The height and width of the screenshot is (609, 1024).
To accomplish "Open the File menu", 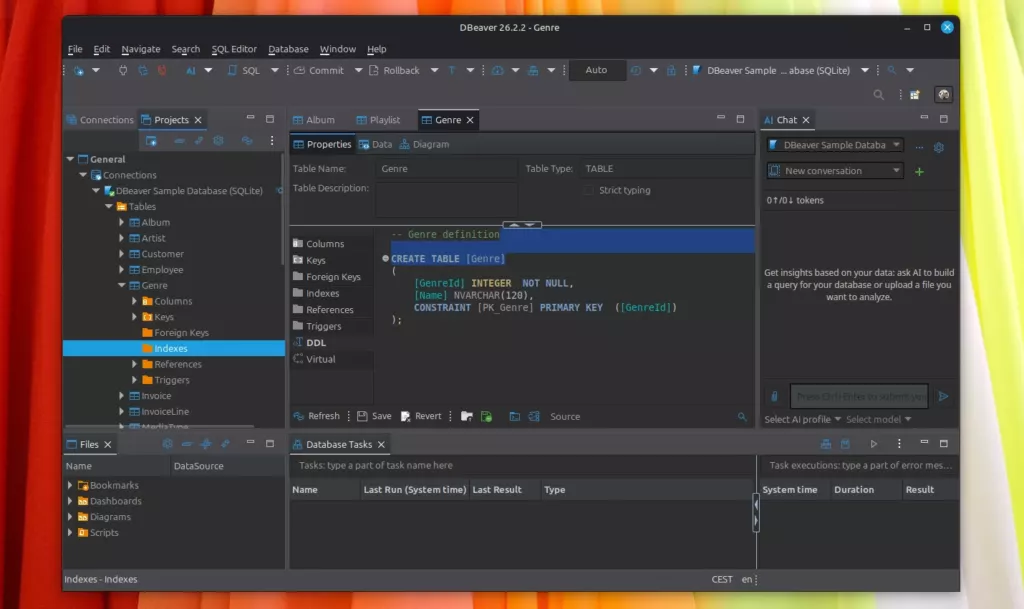I will click(x=75, y=49).
